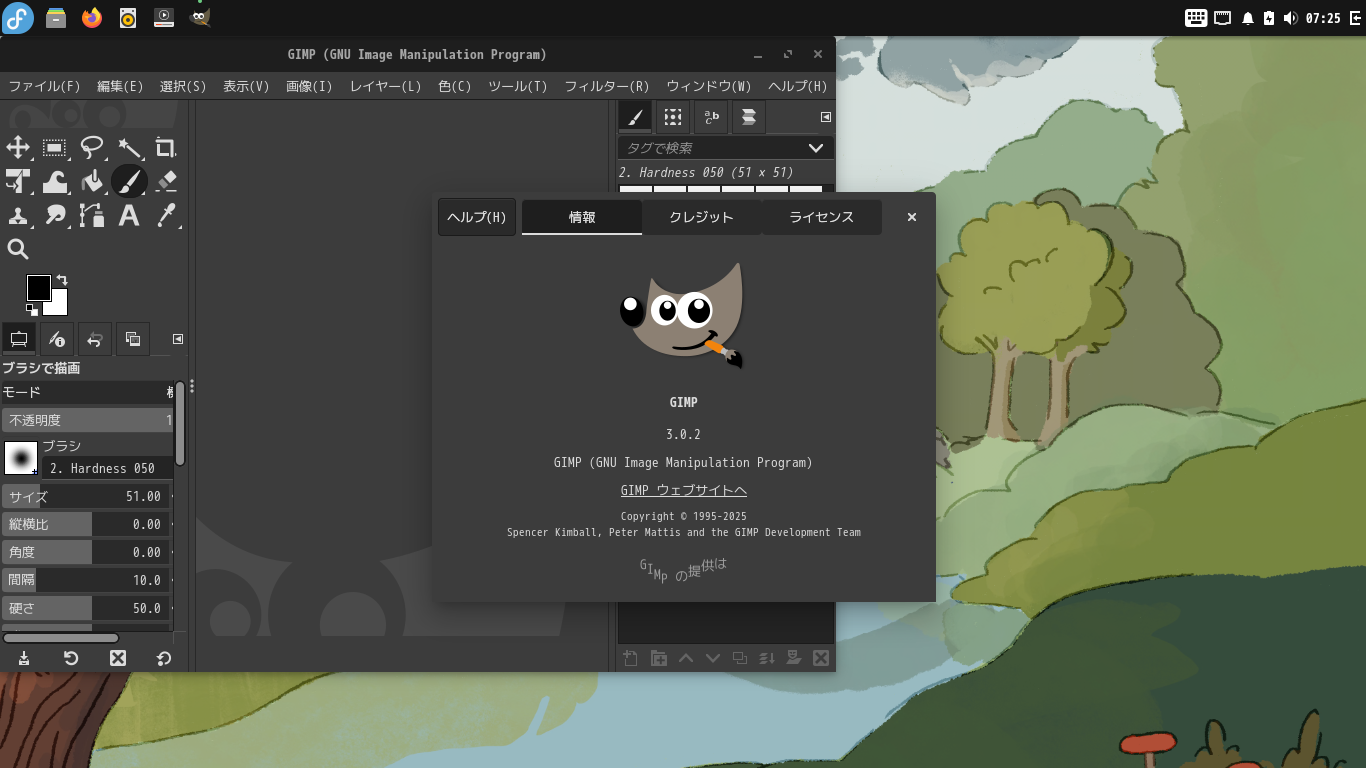Switch to the ライセンス tab
Image resolution: width=1366 pixels, height=768 pixels.
point(822,217)
